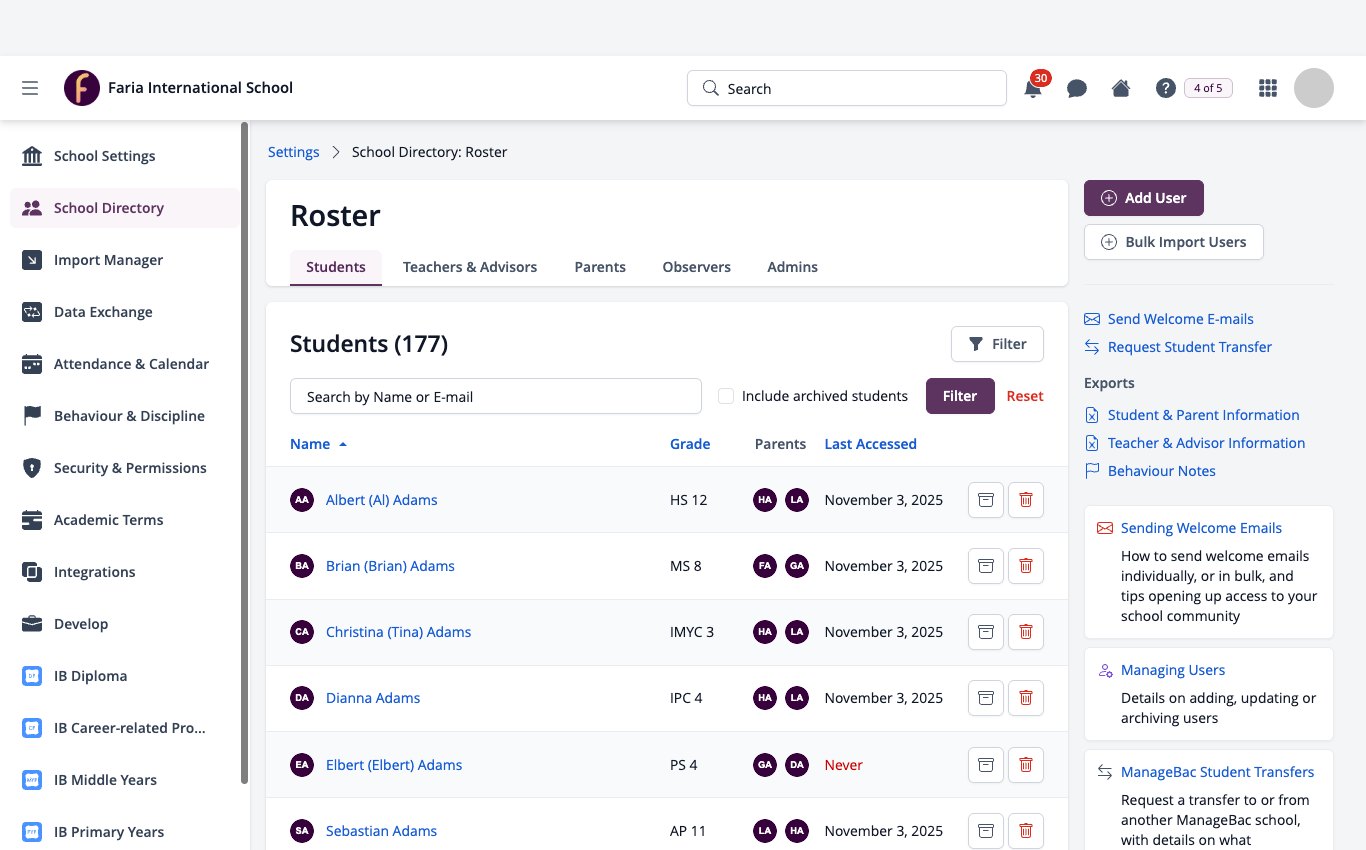Image resolution: width=1366 pixels, height=850 pixels.
Task: Open IB Diploma in sidebar
Action: (x=125, y=676)
